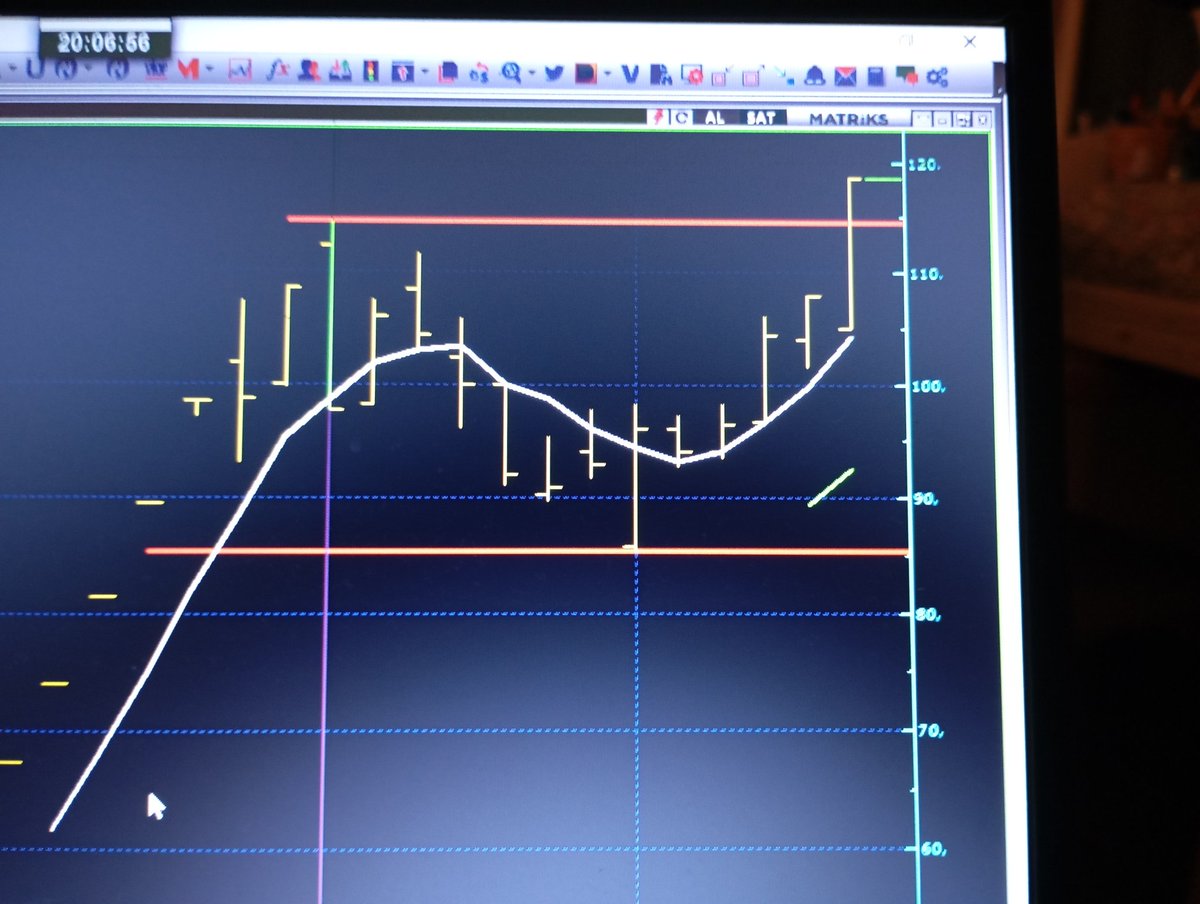
Task: Click the blue window icon after traffic light
Action: pyautogui.click(x=402, y=71)
